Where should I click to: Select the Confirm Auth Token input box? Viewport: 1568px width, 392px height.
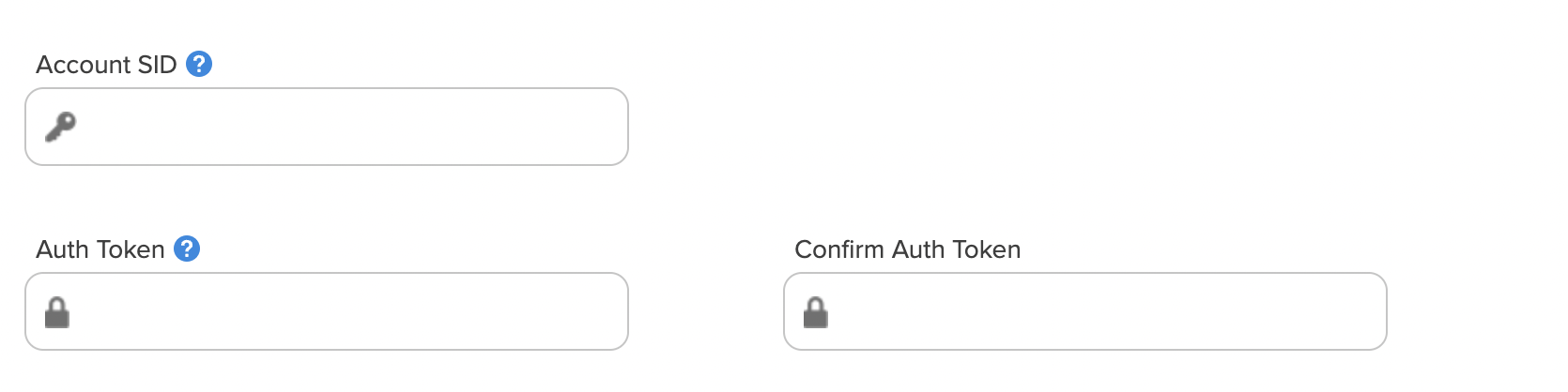point(1085,311)
